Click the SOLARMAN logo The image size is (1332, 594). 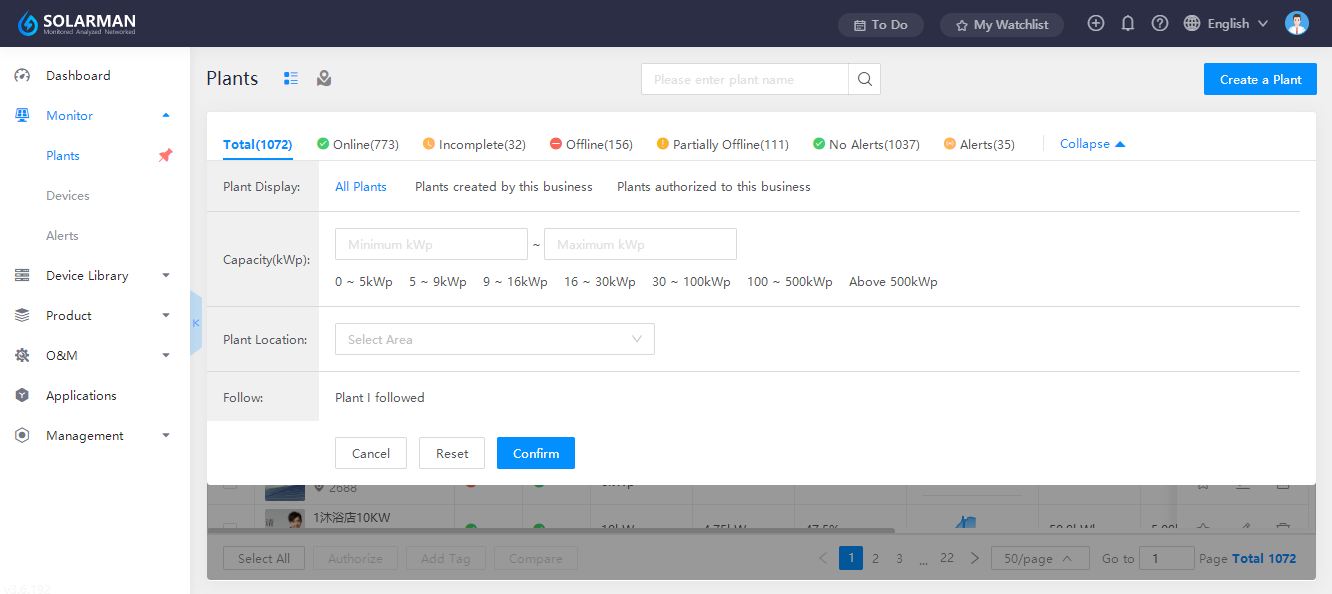click(x=77, y=23)
